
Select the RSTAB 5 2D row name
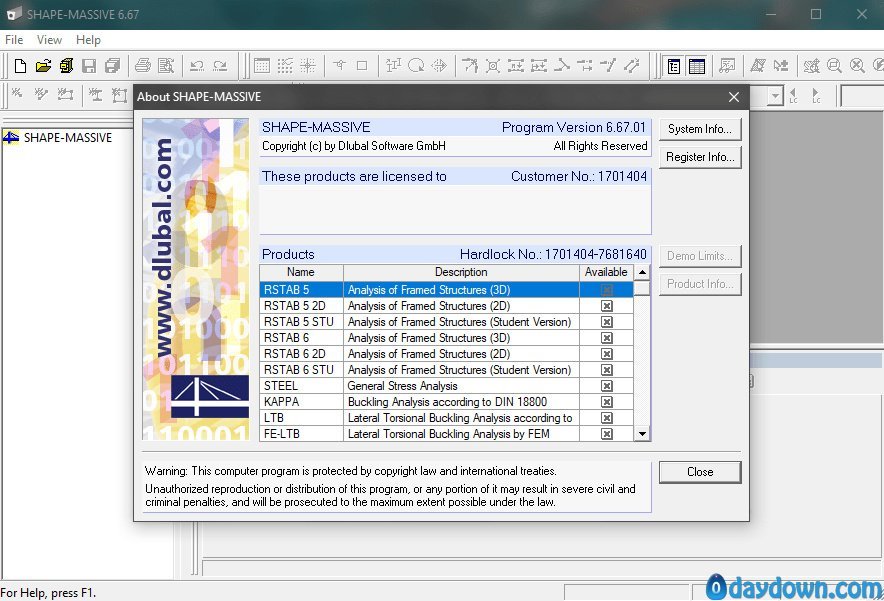294,306
